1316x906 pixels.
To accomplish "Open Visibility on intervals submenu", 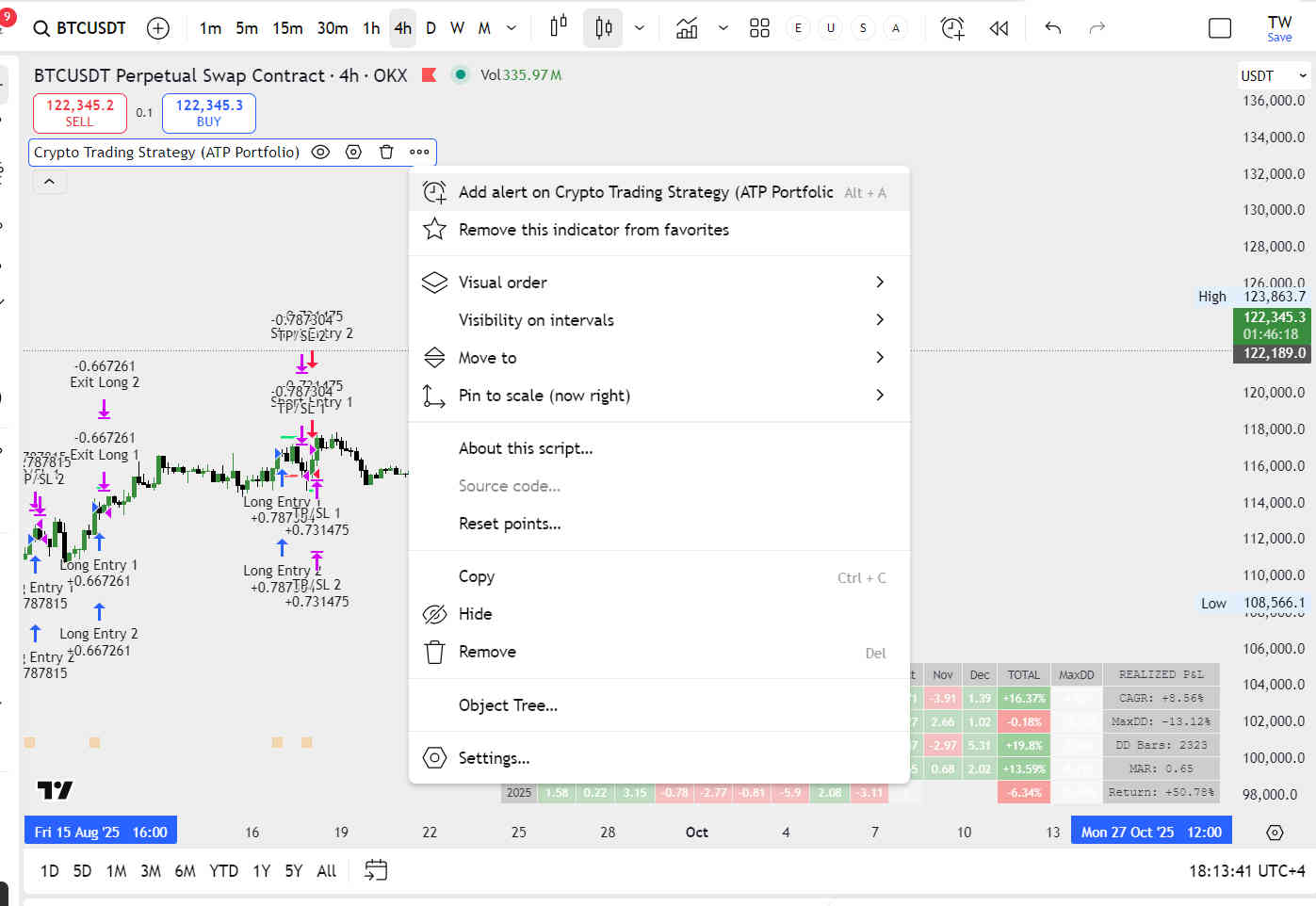I will (659, 320).
